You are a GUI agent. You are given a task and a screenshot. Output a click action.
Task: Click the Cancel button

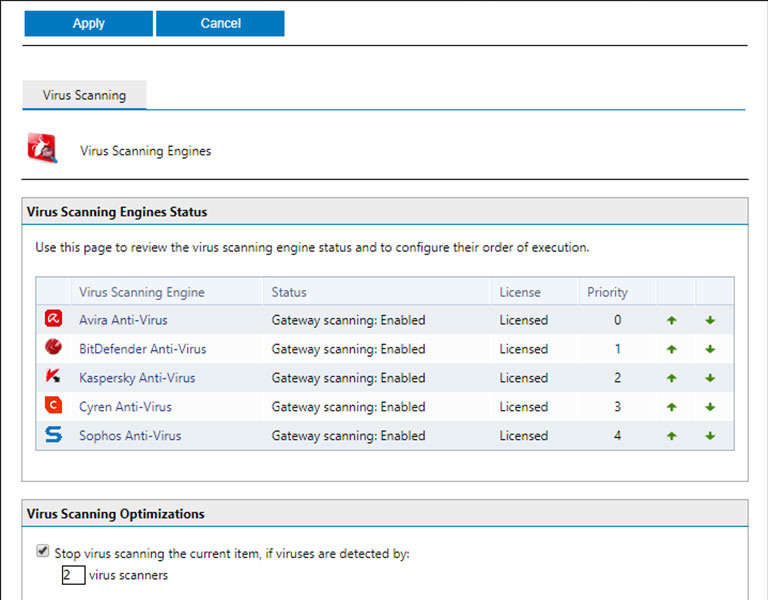coord(220,24)
